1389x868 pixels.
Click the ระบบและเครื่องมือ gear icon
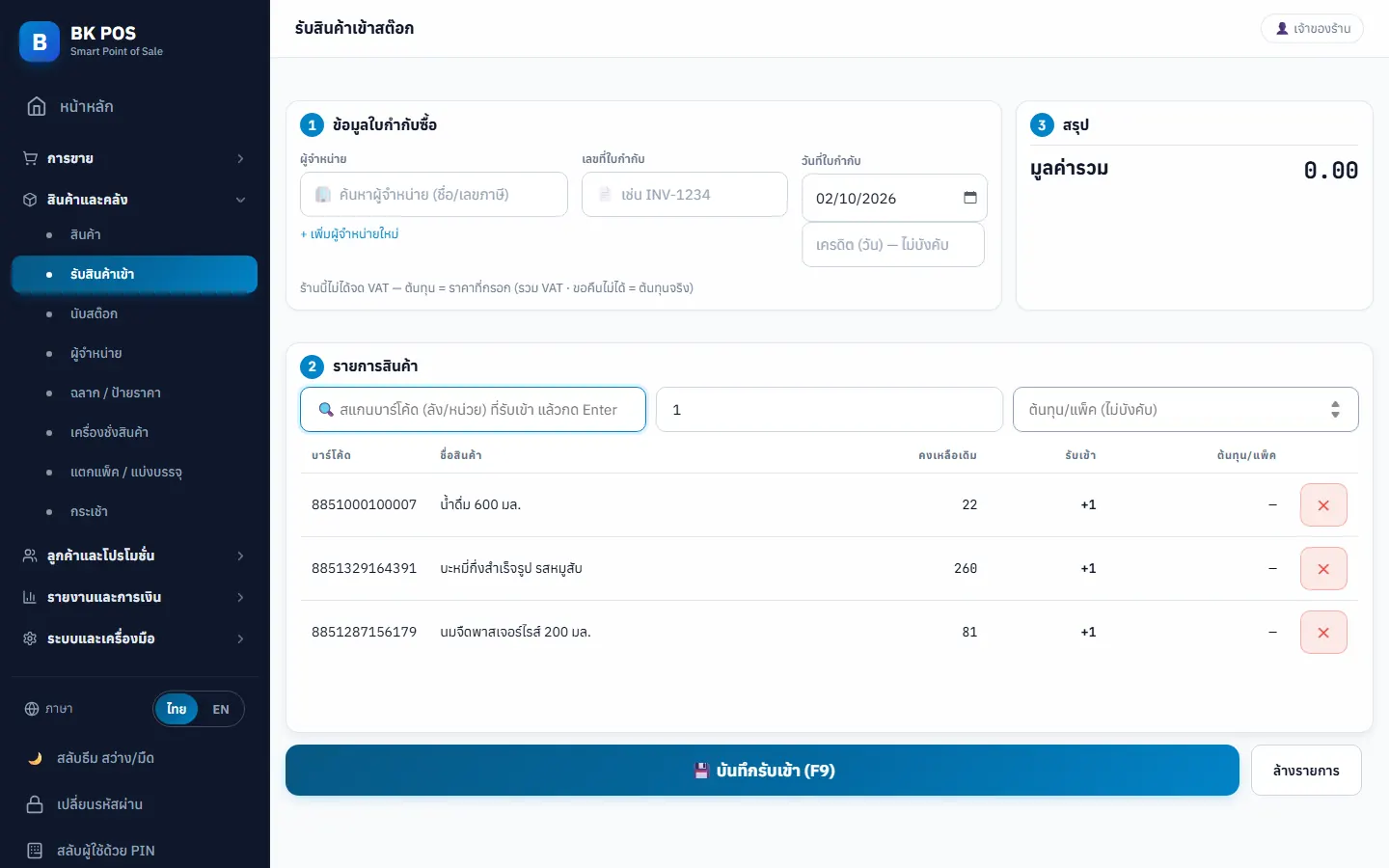(x=30, y=638)
